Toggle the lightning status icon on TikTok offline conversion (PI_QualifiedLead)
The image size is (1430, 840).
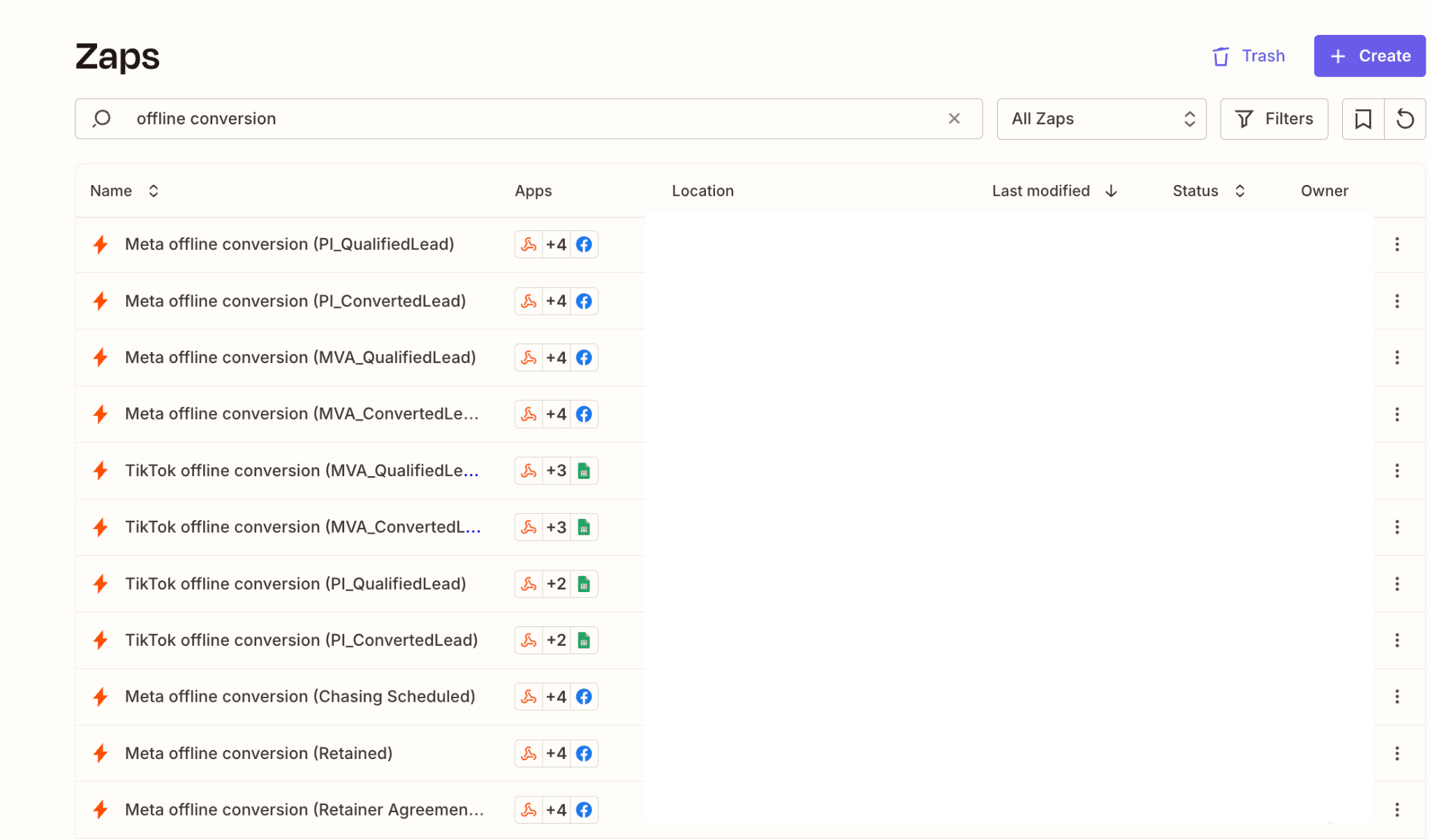point(100,584)
